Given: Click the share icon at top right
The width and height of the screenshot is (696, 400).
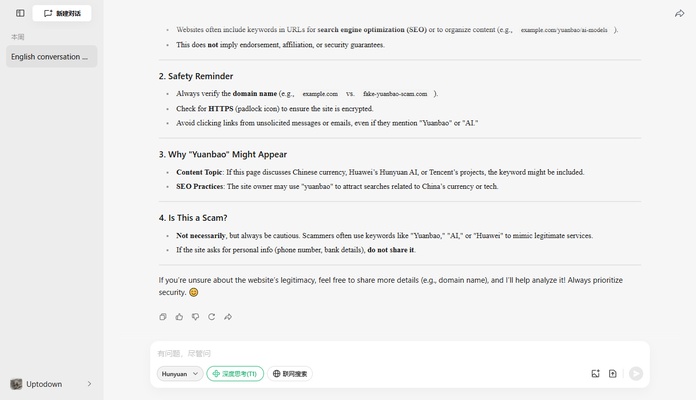Looking at the screenshot, I should pos(680,13).
